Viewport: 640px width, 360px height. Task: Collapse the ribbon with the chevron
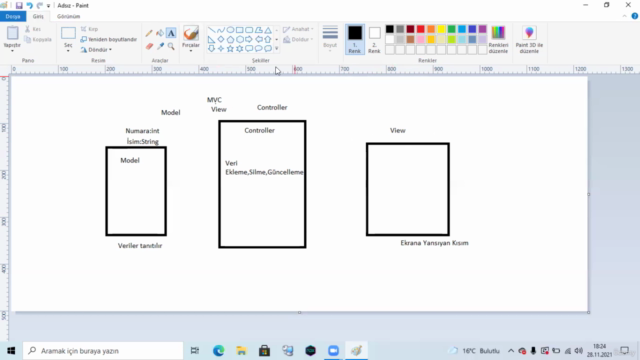(624, 16)
